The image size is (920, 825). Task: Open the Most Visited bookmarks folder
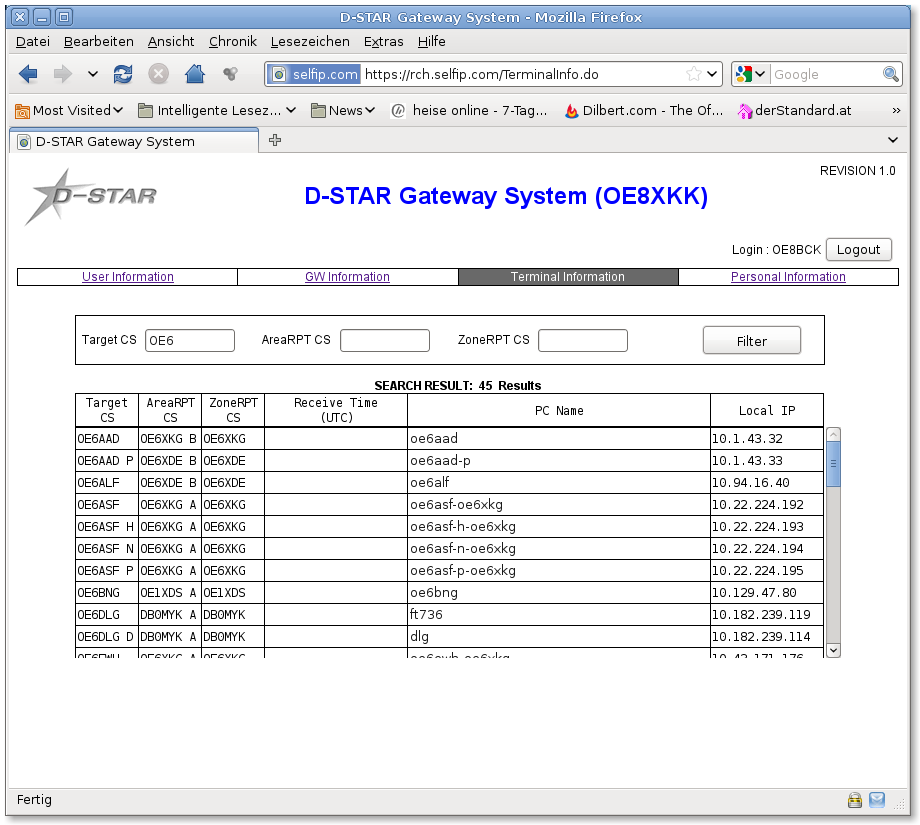tap(69, 110)
